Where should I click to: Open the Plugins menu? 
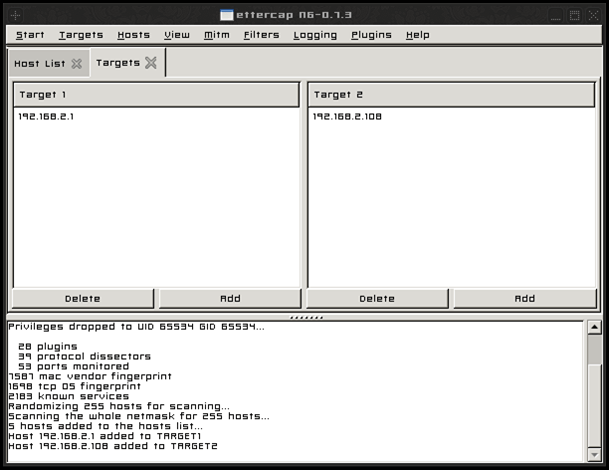(371, 35)
